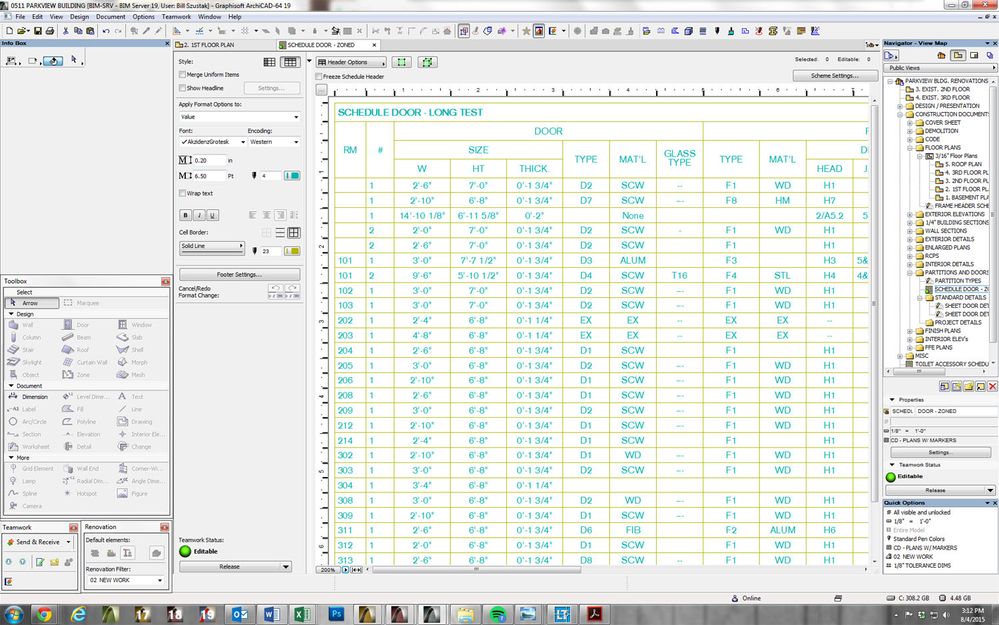This screenshot has height=625, width=999.
Task: Click the text pen color swatch
Action: point(292,175)
